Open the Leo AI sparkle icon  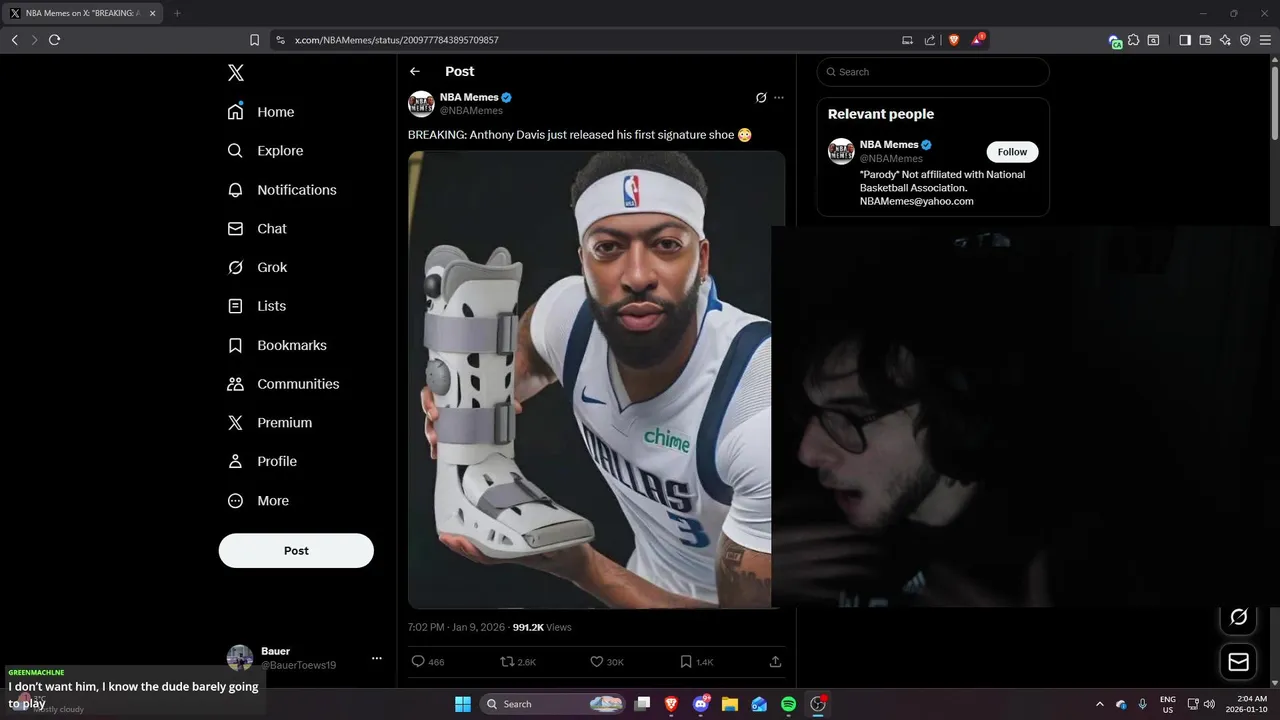point(1225,40)
